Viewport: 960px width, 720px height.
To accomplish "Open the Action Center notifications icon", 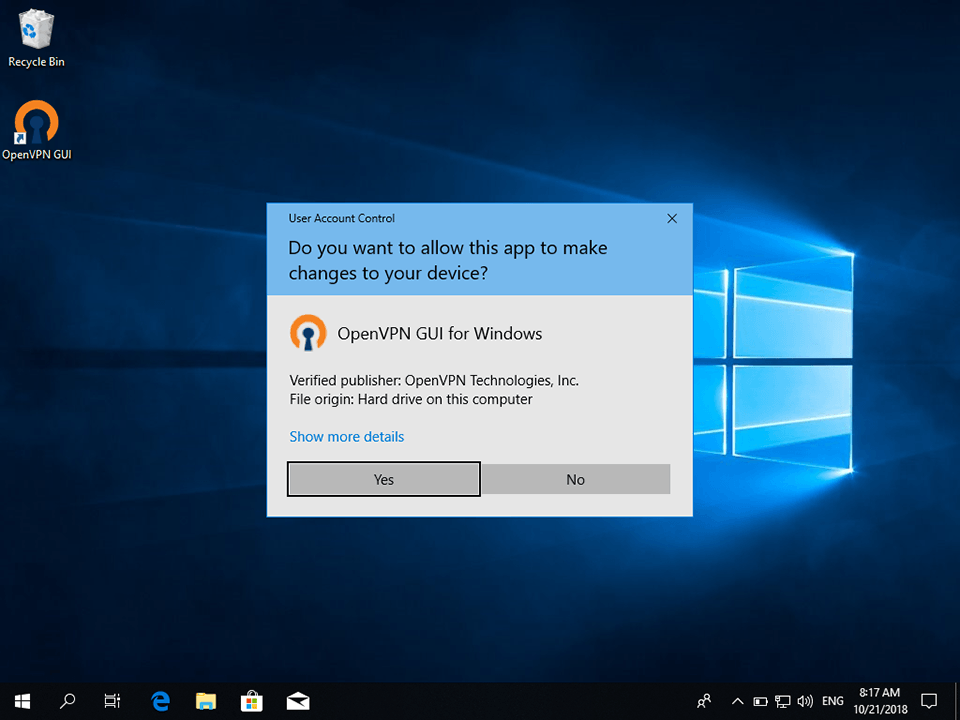I will (929, 701).
